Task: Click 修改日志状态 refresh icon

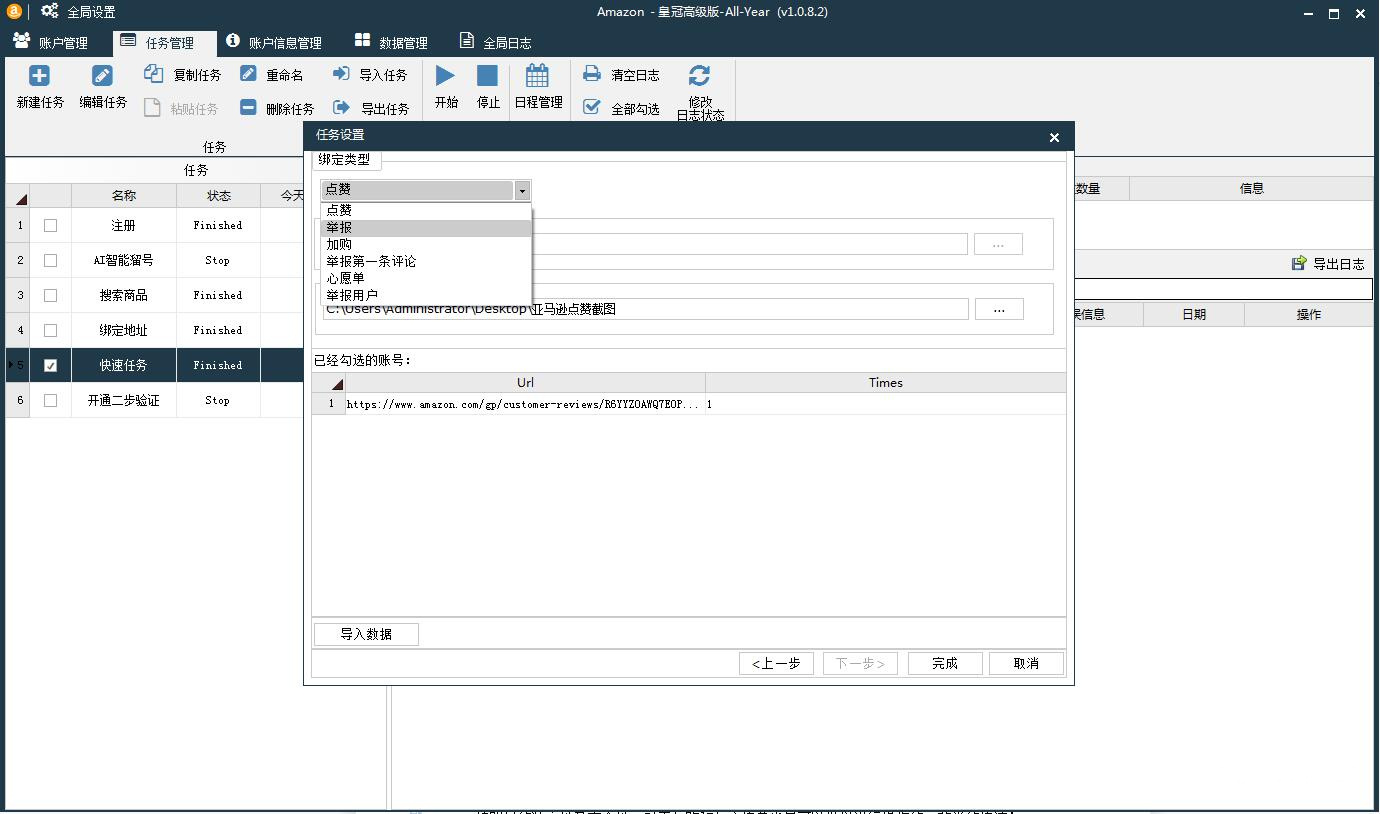Action: pos(700,76)
